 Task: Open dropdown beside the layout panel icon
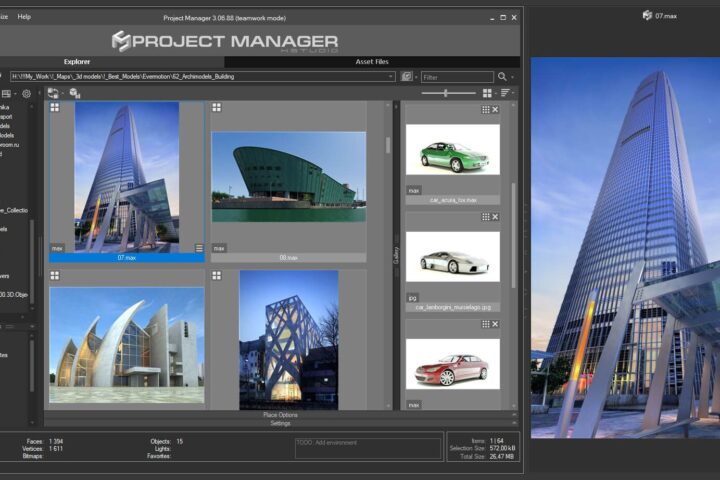[x=15, y=94]
